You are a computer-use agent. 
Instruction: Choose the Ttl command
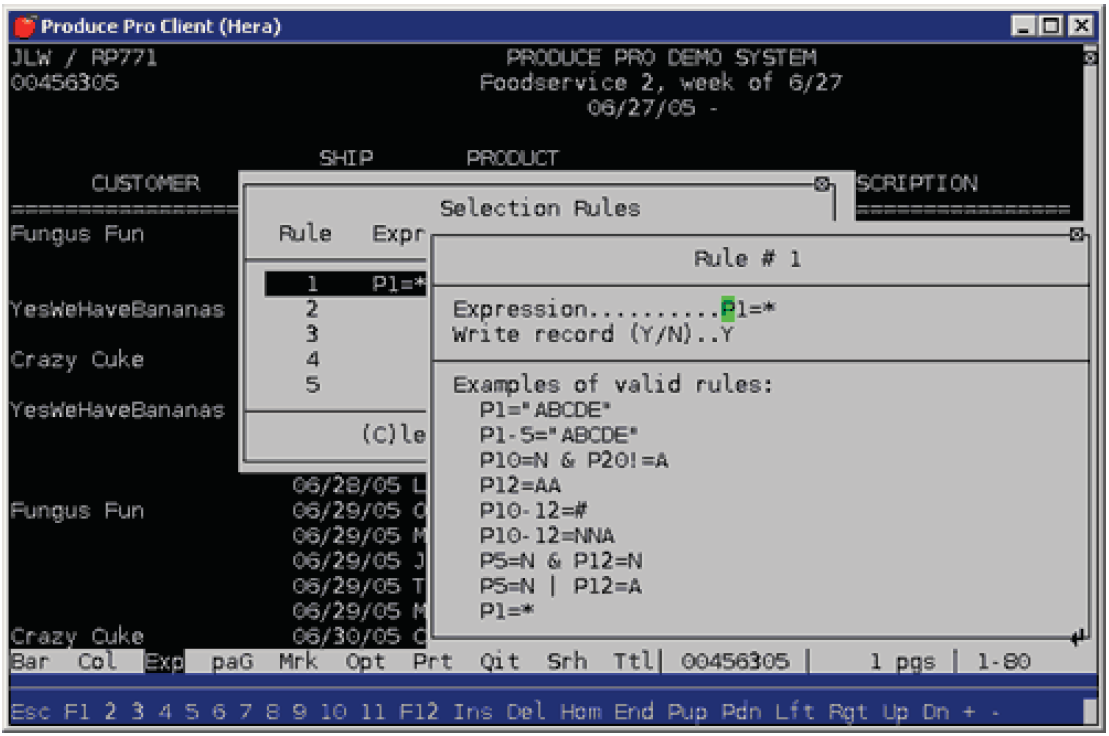pos(632,662)
